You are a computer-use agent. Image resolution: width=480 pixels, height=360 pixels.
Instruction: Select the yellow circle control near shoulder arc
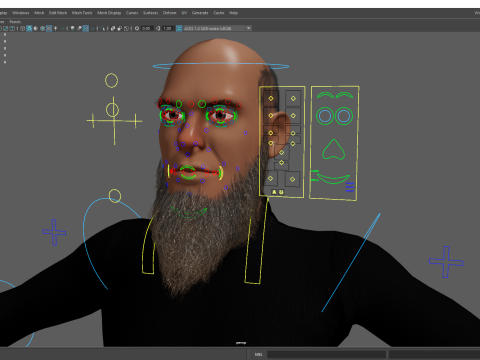115,196
